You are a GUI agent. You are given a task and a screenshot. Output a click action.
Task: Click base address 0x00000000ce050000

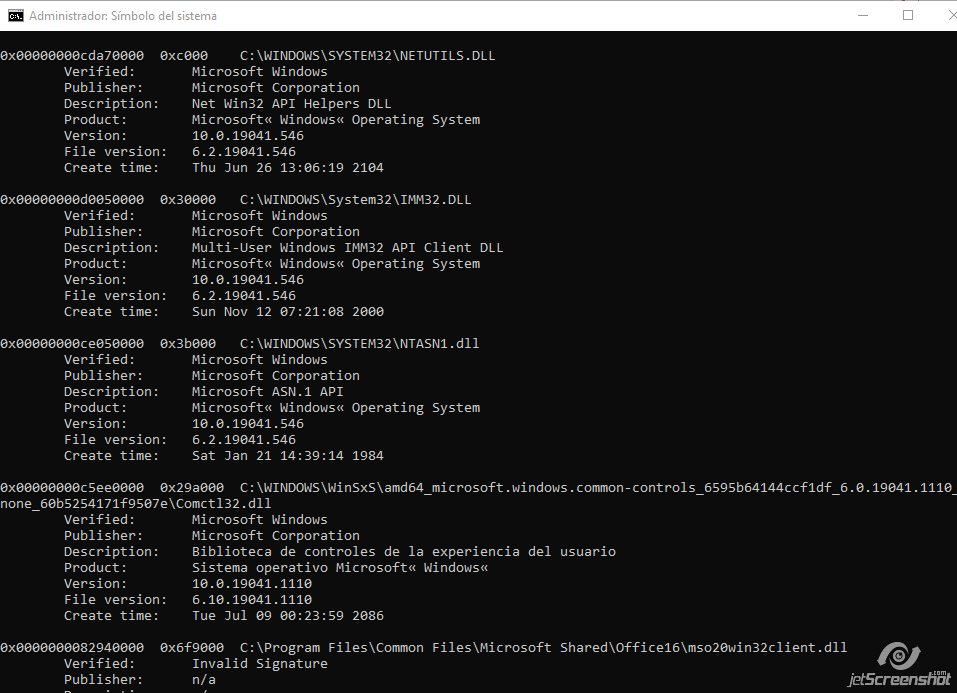pos(72,344)
